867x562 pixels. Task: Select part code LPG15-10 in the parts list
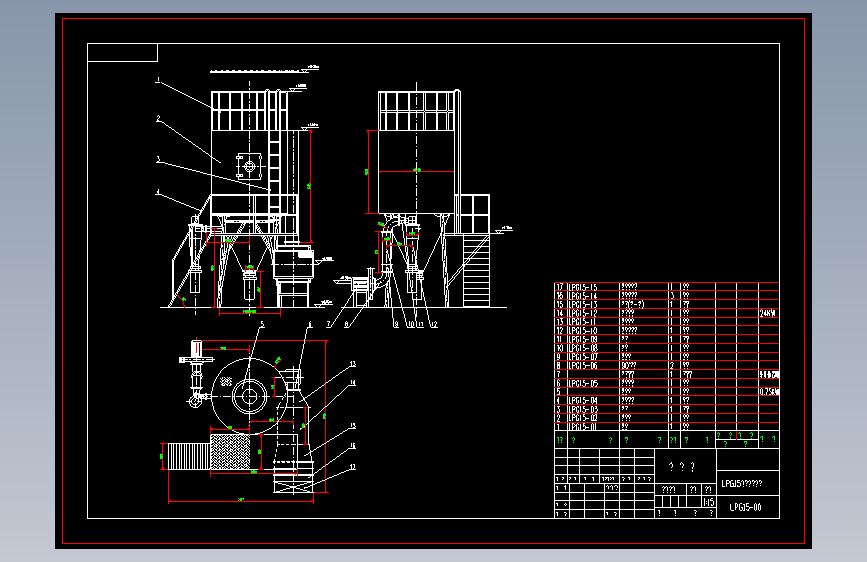point(583,331)
